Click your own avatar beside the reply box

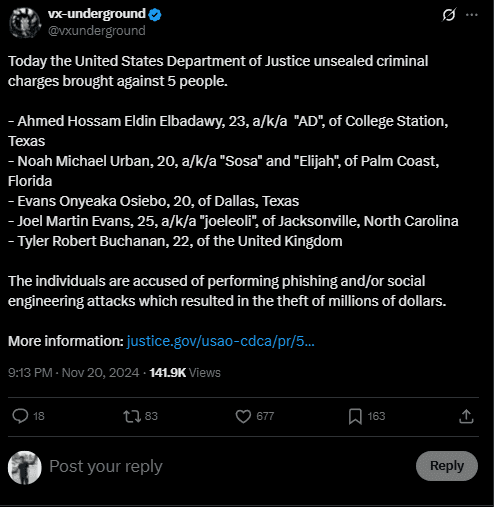[x=25, y=467]
